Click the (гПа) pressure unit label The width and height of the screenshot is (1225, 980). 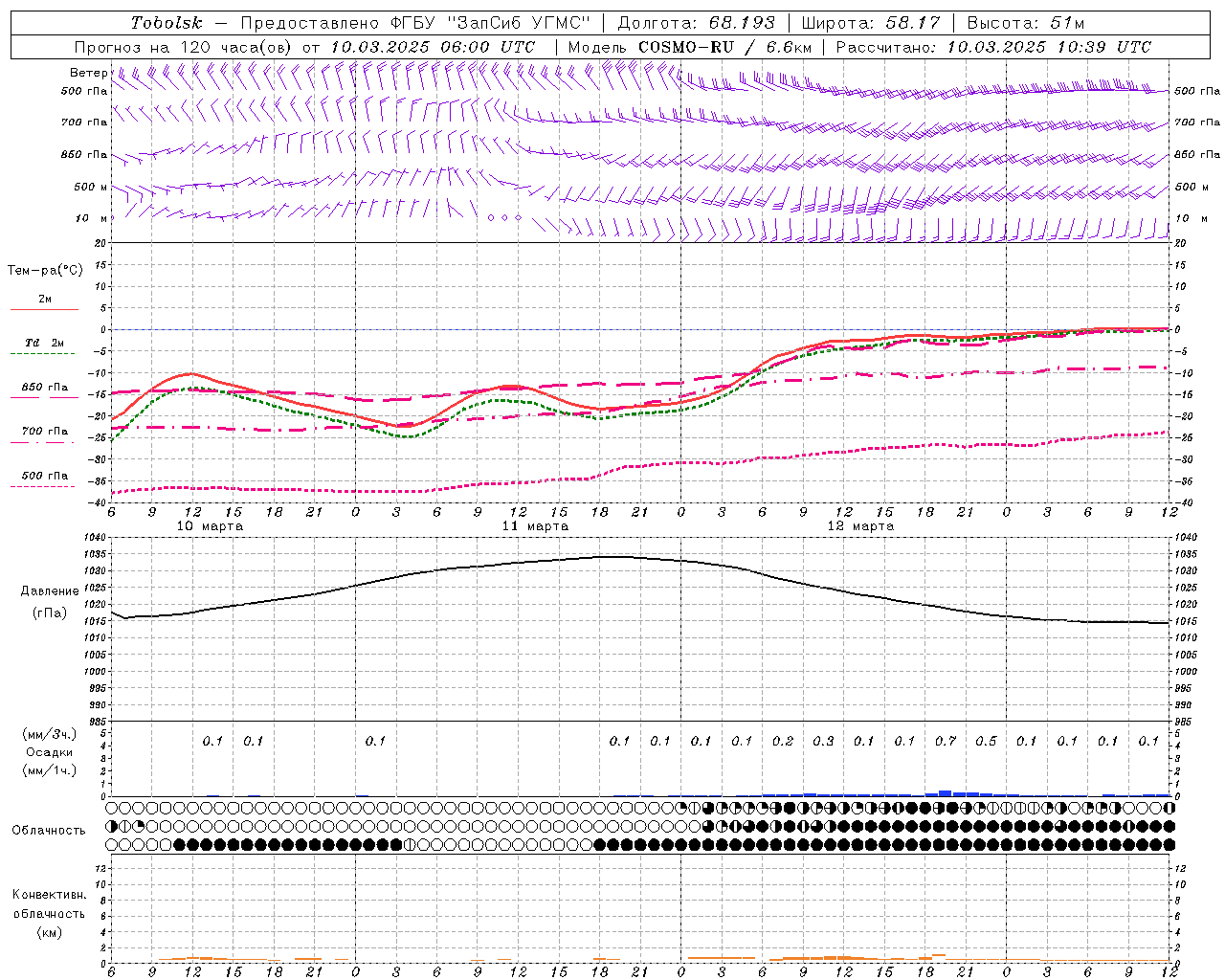click(50, 613)
